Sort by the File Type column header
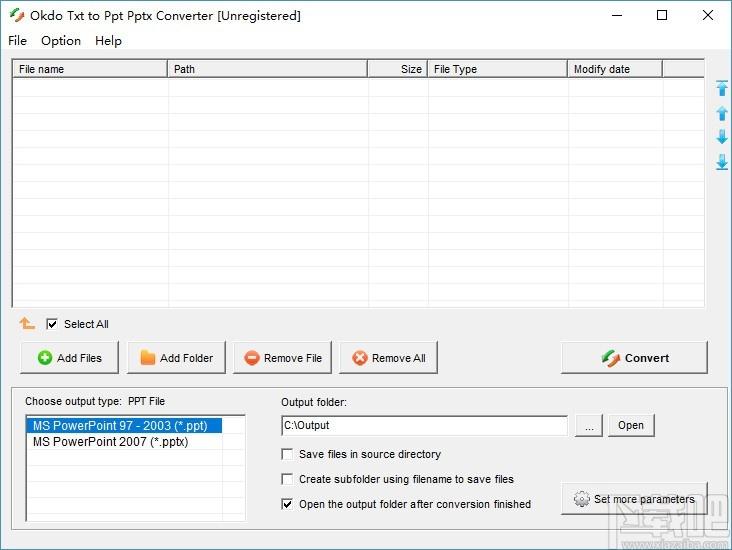This screenshot has height=550, width=732. pyautogui.click(x=498, y=69)
